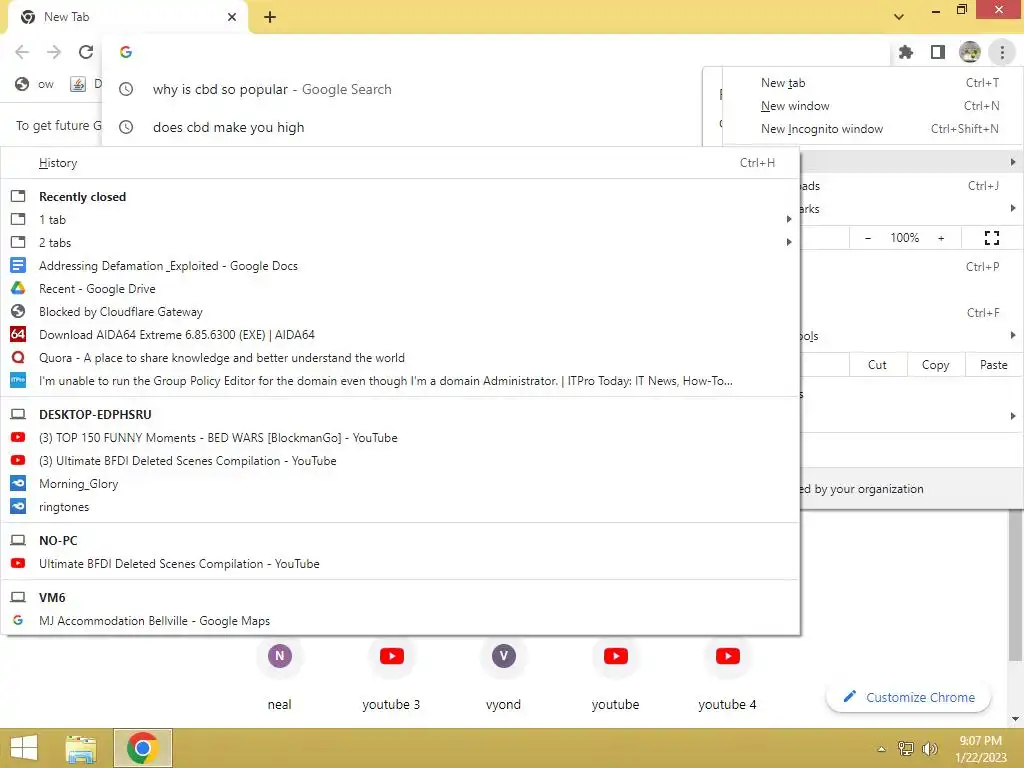Show hidden tray icons arrow
Viewport: 1024px width, 768px height.
pyautogui.click(x=882, y=749)
